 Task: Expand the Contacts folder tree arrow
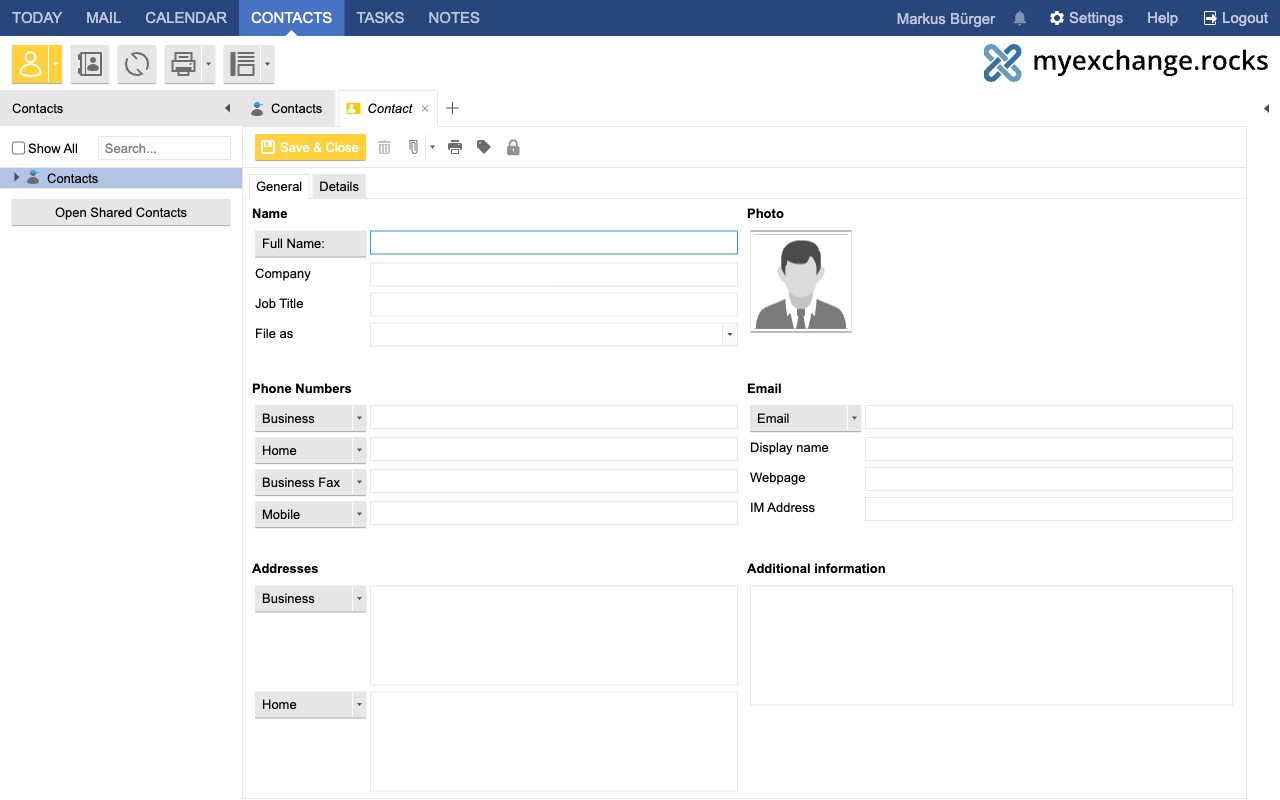16,178
